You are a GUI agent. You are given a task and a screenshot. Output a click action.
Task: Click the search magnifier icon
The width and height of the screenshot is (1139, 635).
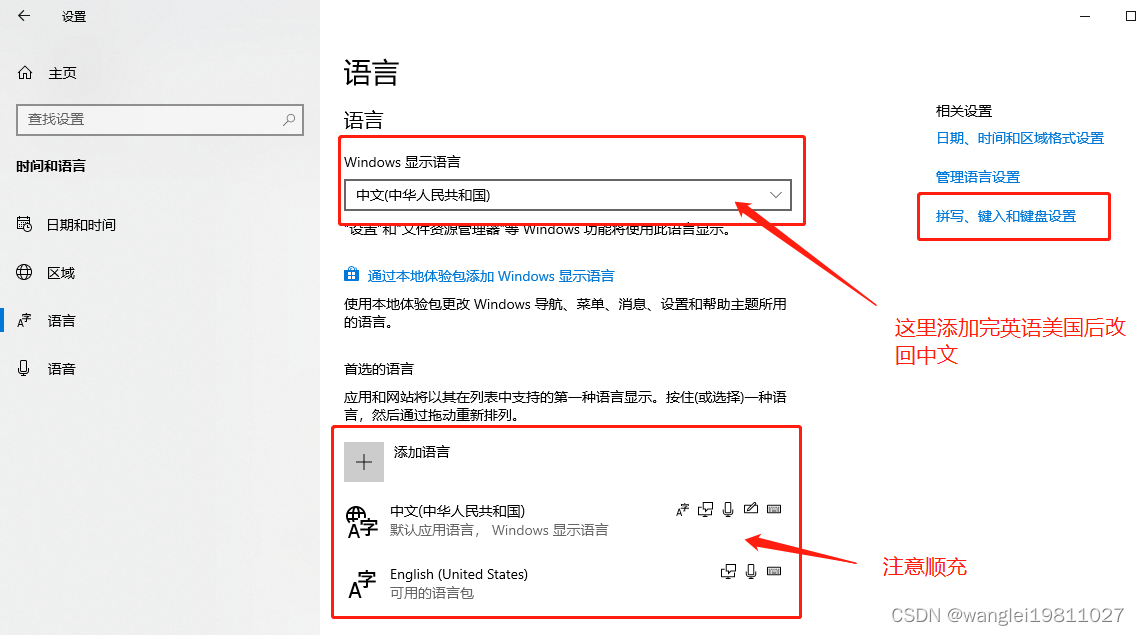pos(289,119)
